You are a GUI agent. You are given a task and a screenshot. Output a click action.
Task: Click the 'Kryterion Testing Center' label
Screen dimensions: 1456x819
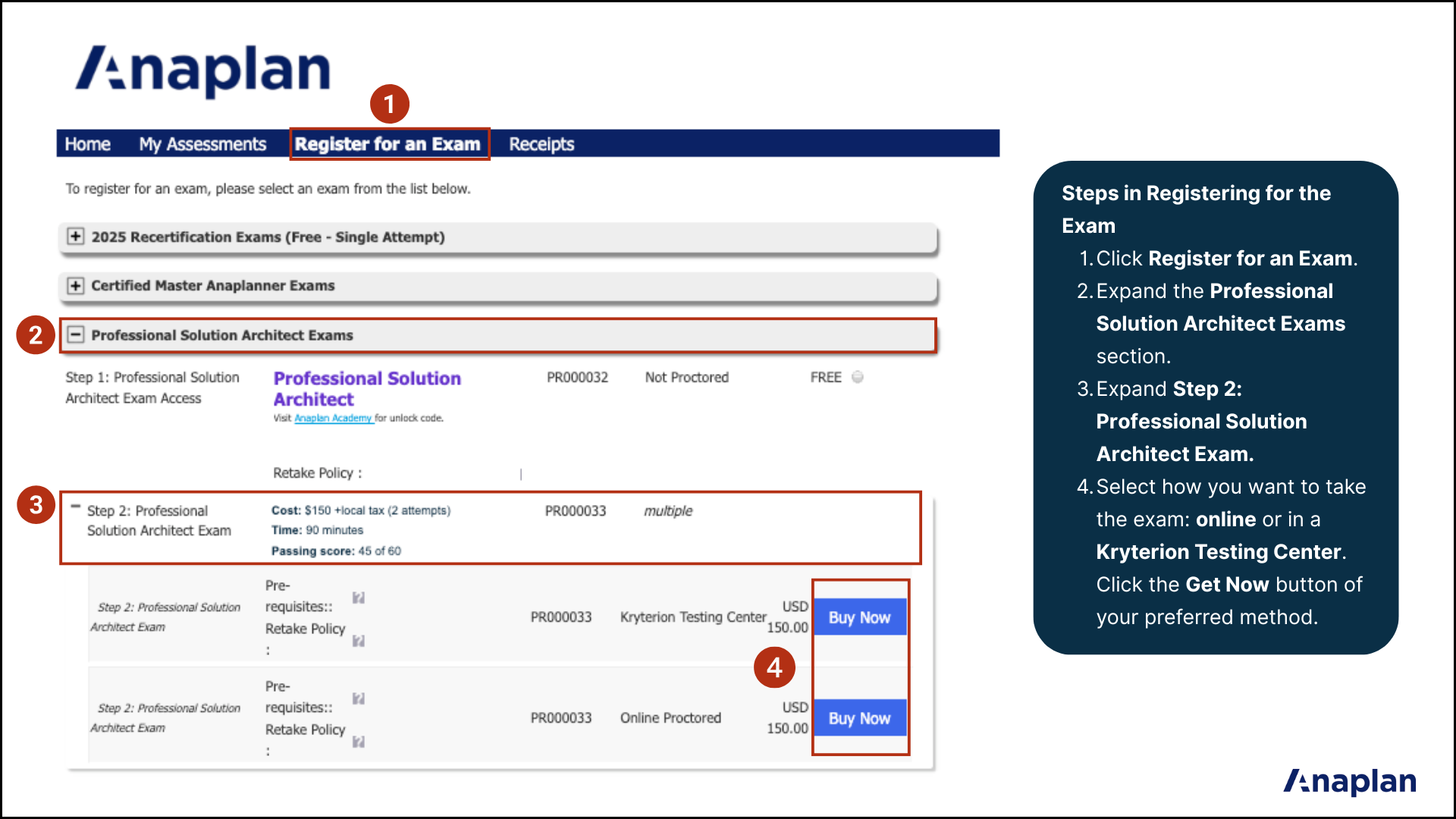tap(693, 617)
